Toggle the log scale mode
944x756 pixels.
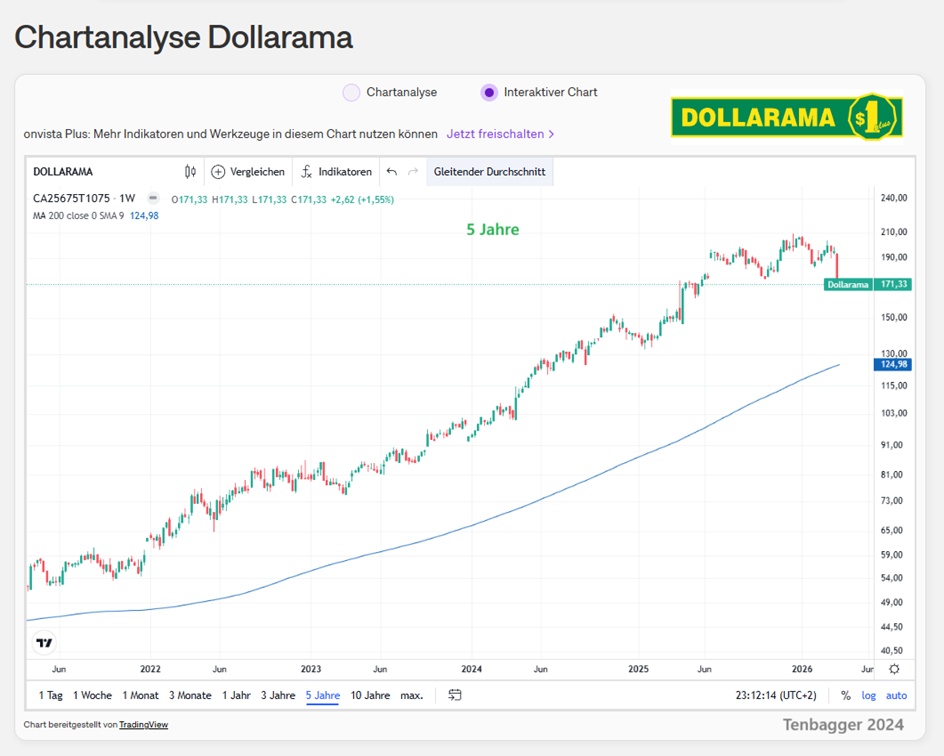(x=869, y=695)
